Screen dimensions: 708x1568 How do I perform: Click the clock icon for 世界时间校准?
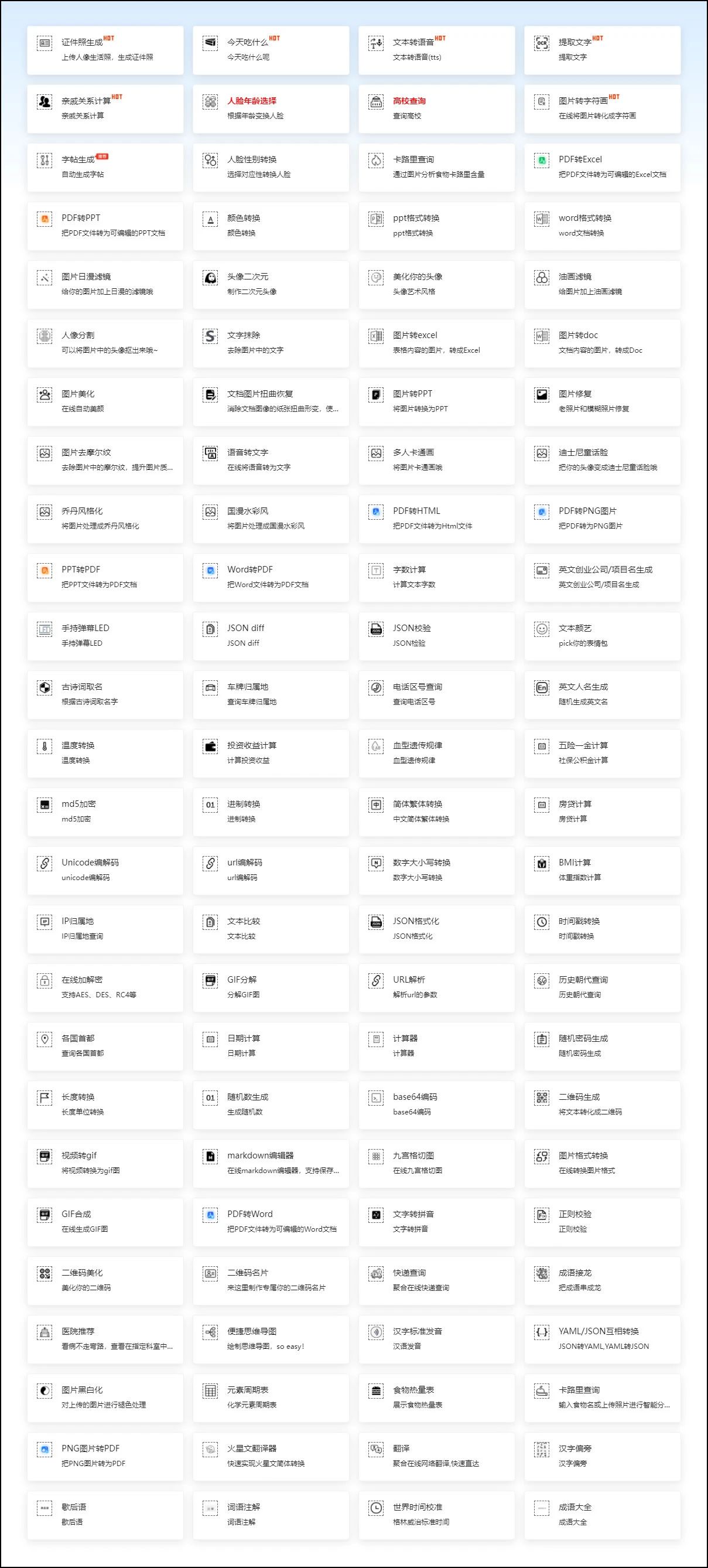pos(376,1508)
